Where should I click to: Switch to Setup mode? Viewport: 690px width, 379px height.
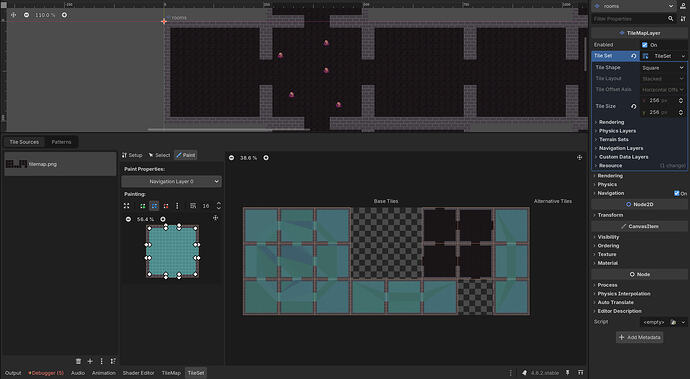[x=132, y=155]
